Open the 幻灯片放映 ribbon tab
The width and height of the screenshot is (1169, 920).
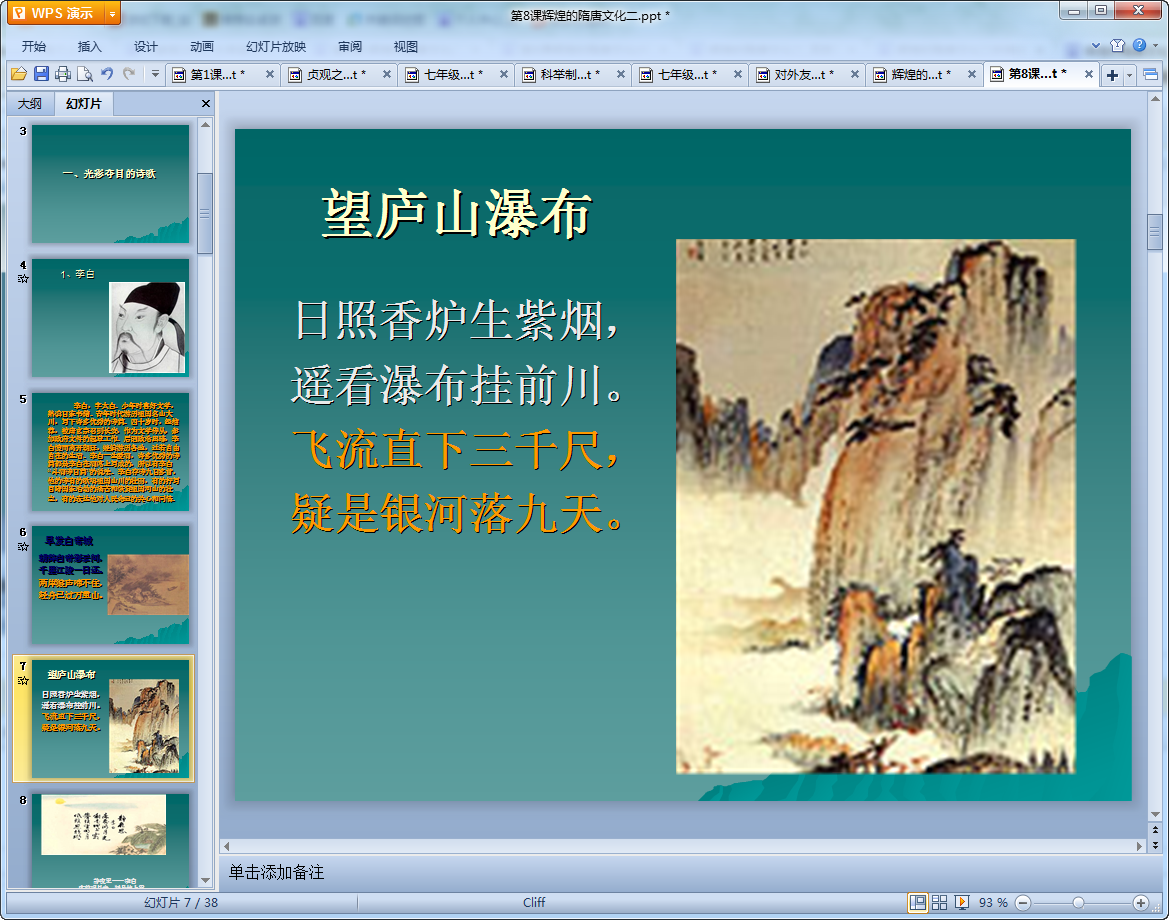[x=276, y=46]
